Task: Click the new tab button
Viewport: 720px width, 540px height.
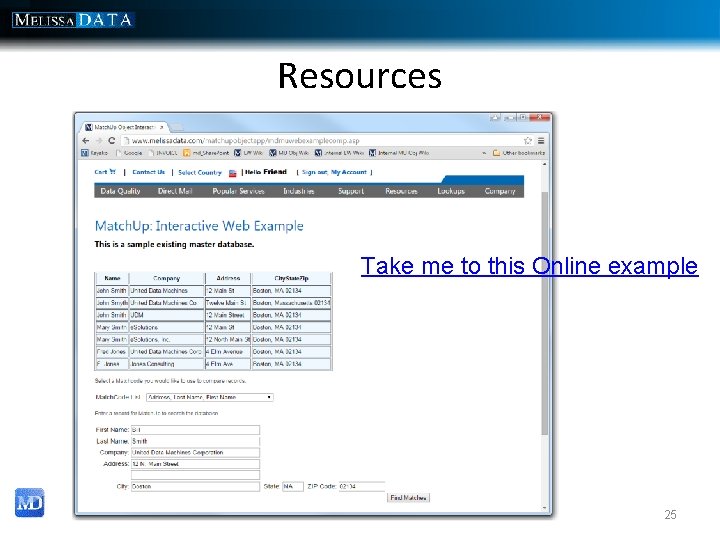Action: click(x=177, y=127)
